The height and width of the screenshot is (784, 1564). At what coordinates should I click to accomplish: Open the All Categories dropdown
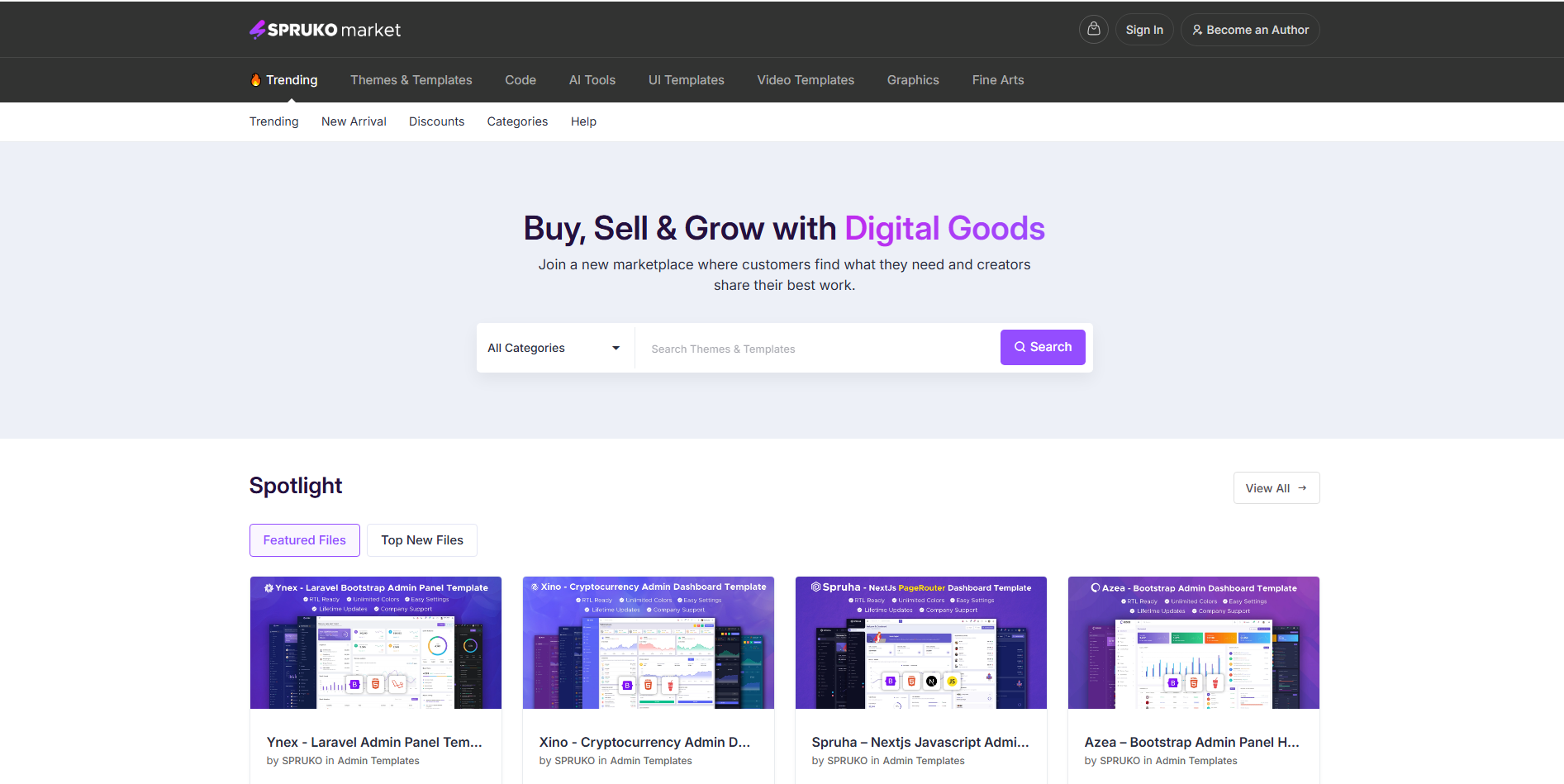(554, 347)
